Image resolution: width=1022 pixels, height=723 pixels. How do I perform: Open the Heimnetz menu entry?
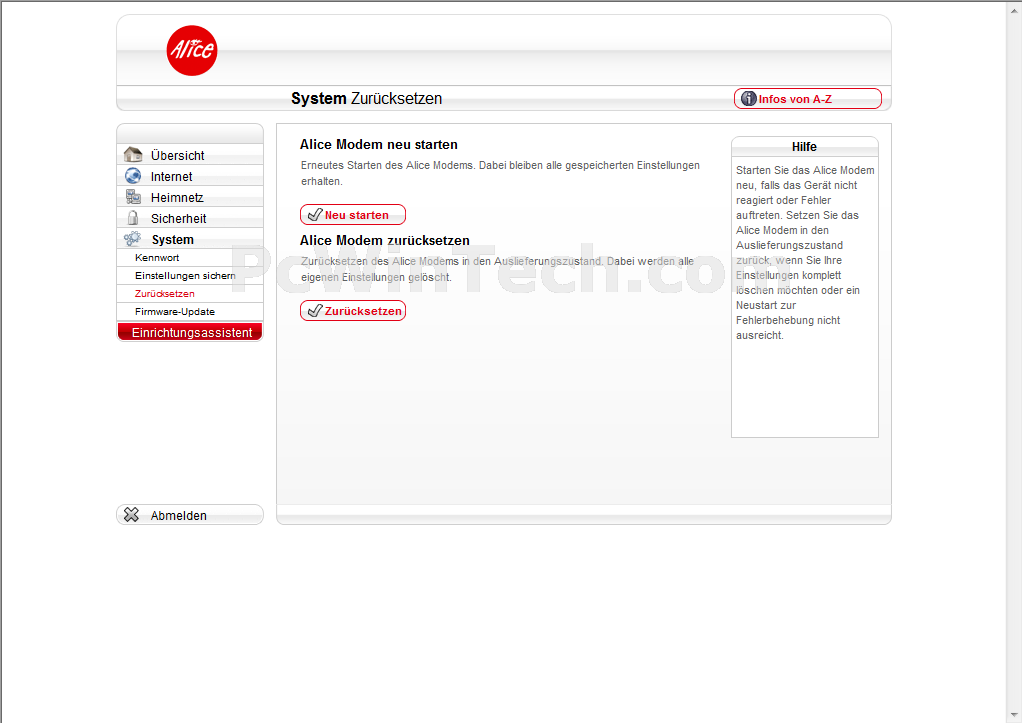190,197
